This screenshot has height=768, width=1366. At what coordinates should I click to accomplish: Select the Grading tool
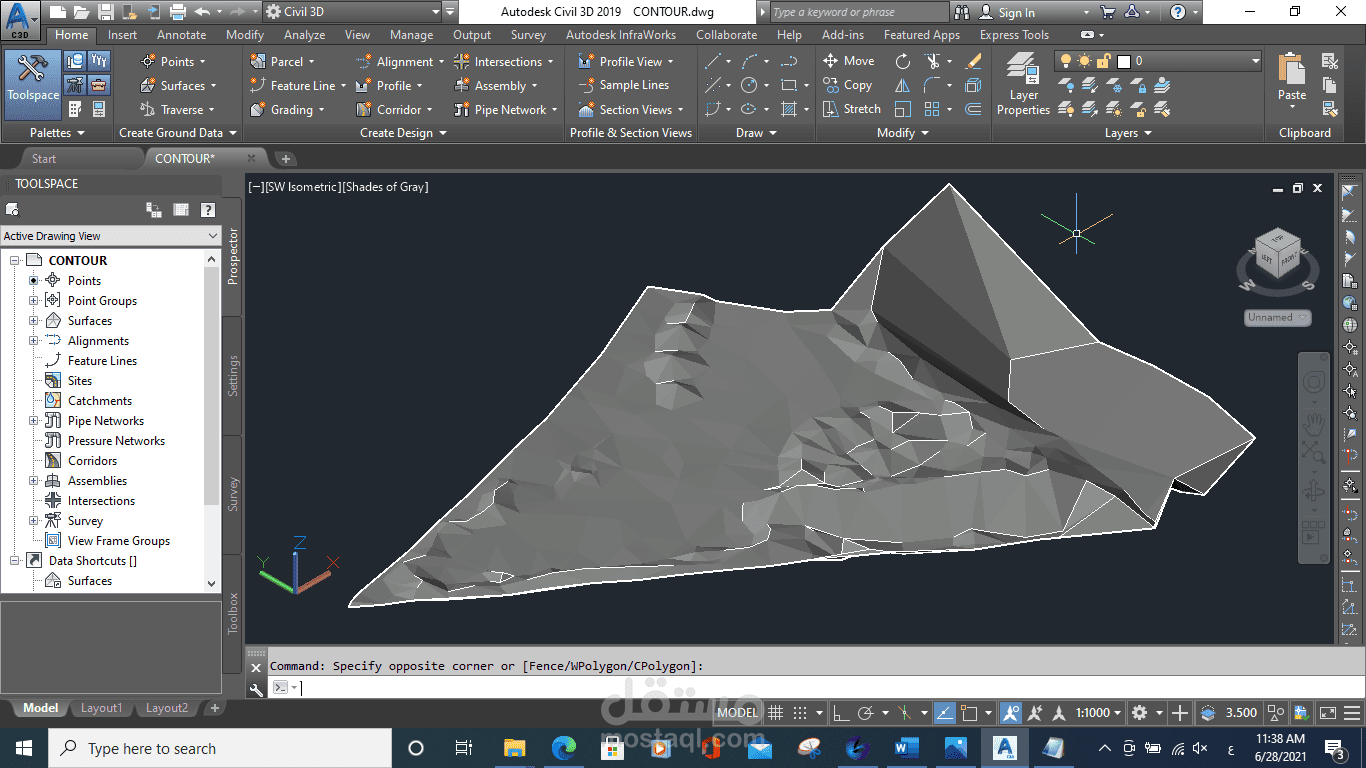(293, 109)
